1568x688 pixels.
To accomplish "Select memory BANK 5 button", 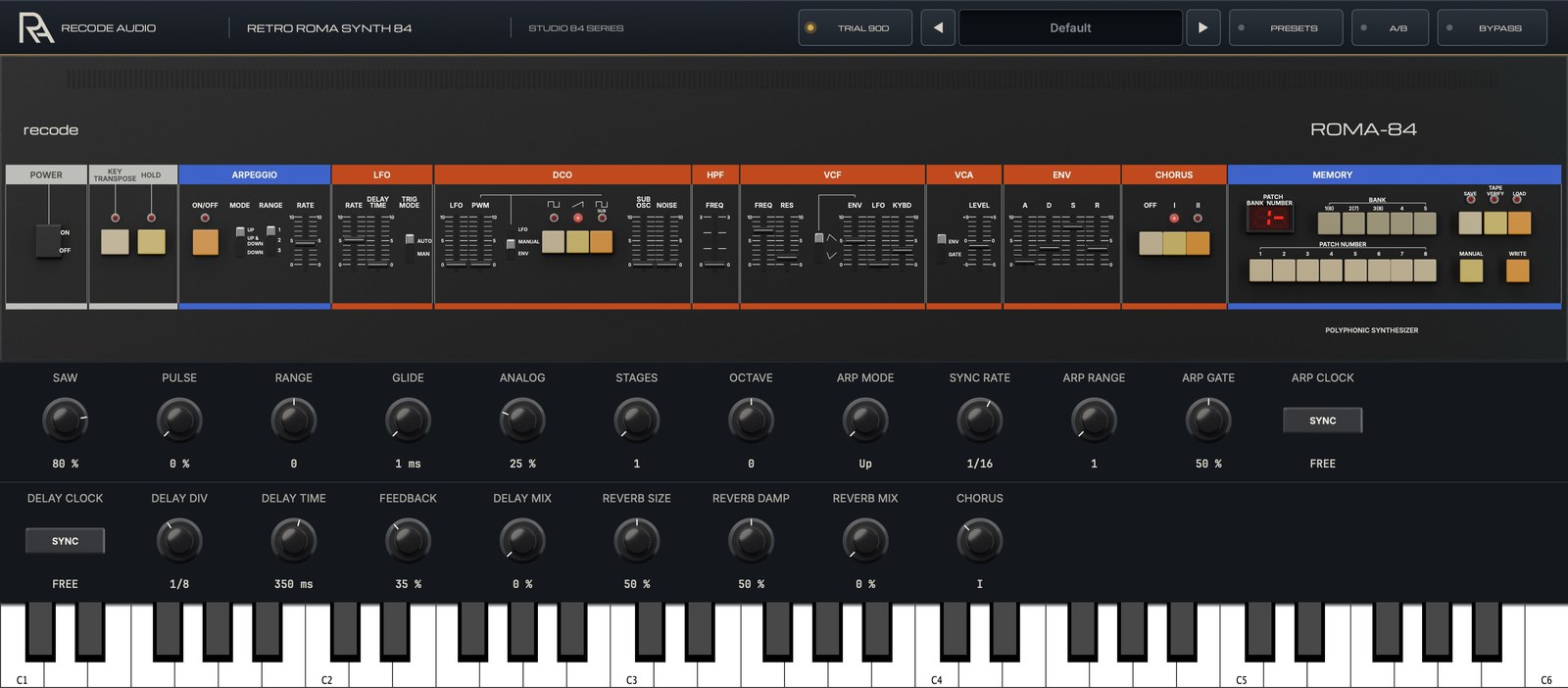I will (1425, 223).
